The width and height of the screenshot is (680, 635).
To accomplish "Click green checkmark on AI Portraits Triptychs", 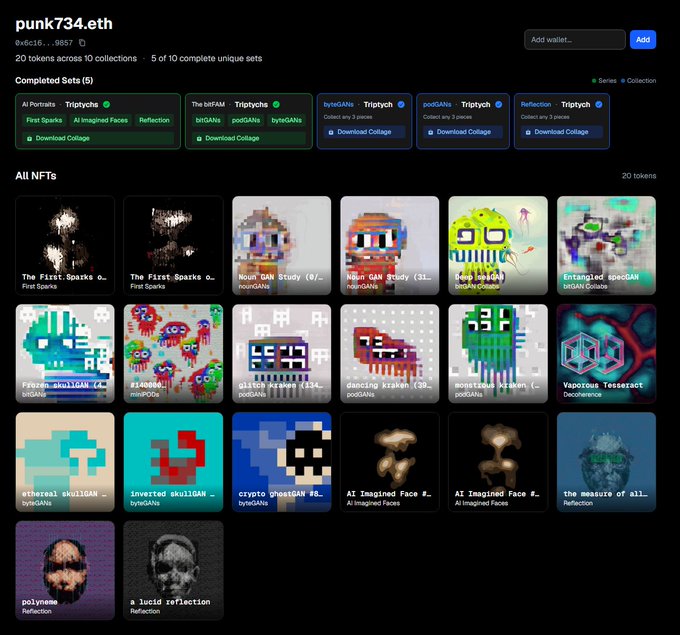I will 107,104.
